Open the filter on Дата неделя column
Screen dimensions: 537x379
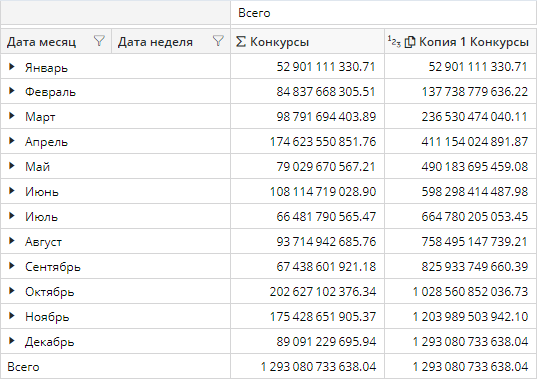point(218,41)
